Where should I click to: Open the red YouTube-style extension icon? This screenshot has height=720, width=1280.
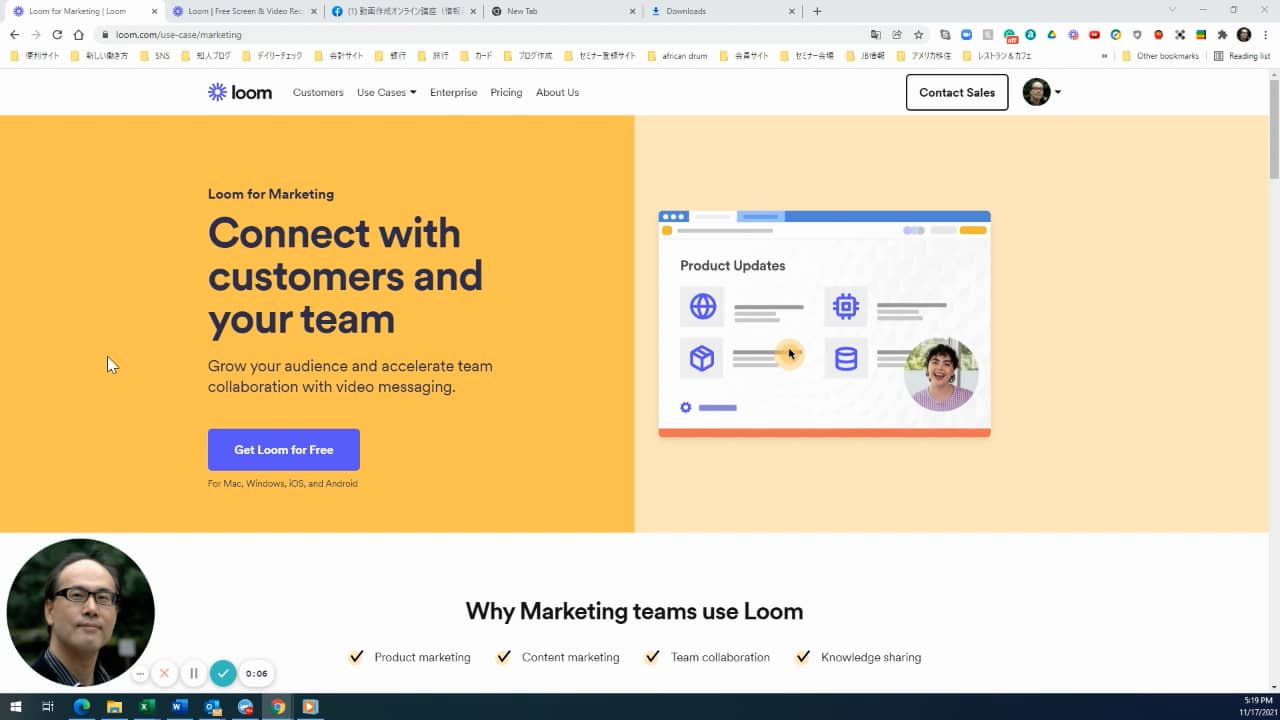pos(1095,34)
